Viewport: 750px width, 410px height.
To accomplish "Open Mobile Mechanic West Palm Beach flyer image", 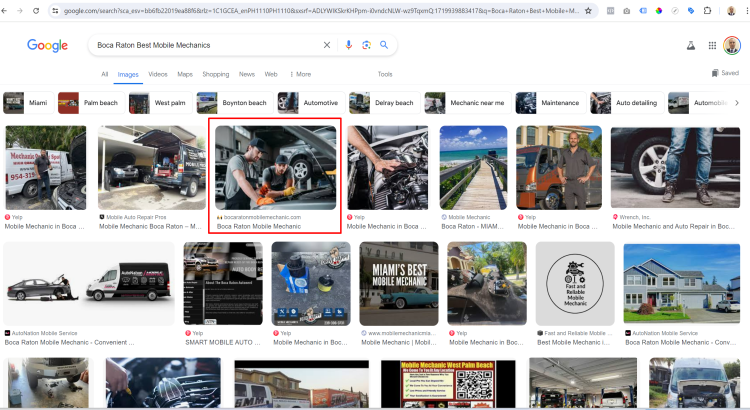I will pyautogui.click(x=448, y=383).
